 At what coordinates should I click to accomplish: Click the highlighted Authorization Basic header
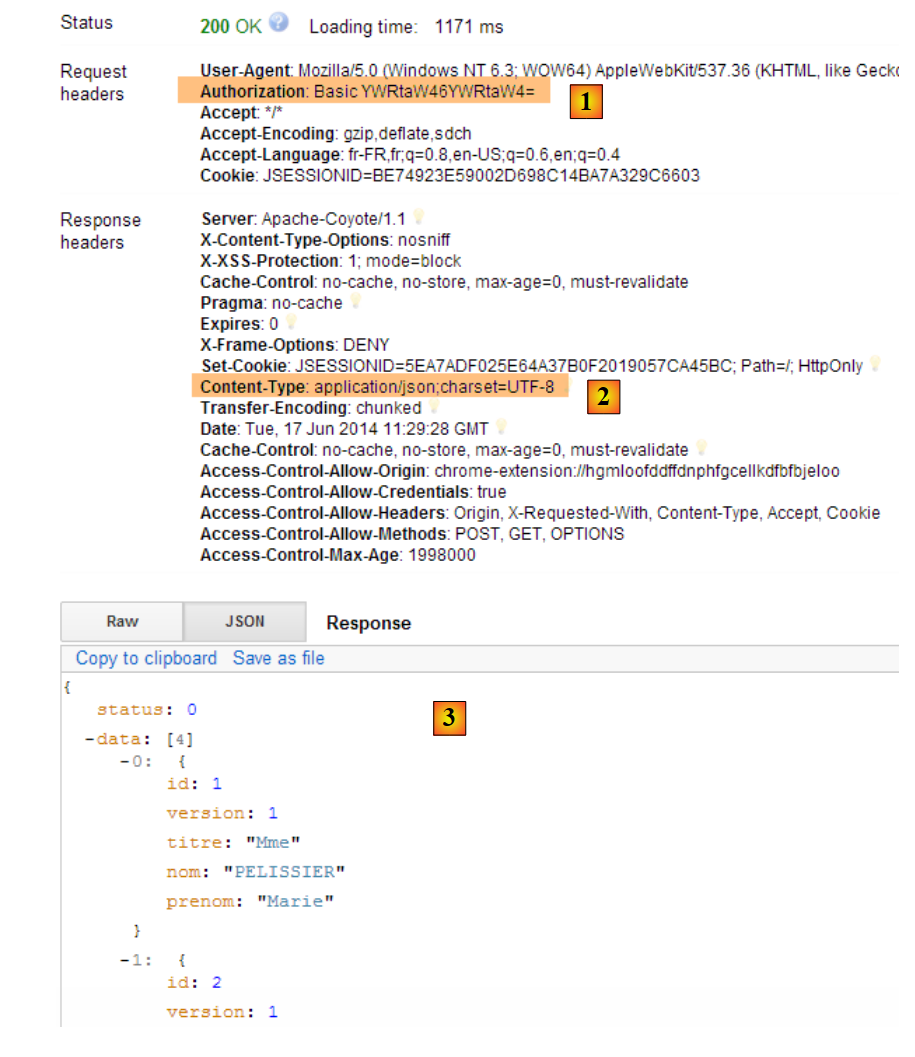(366, 91)
